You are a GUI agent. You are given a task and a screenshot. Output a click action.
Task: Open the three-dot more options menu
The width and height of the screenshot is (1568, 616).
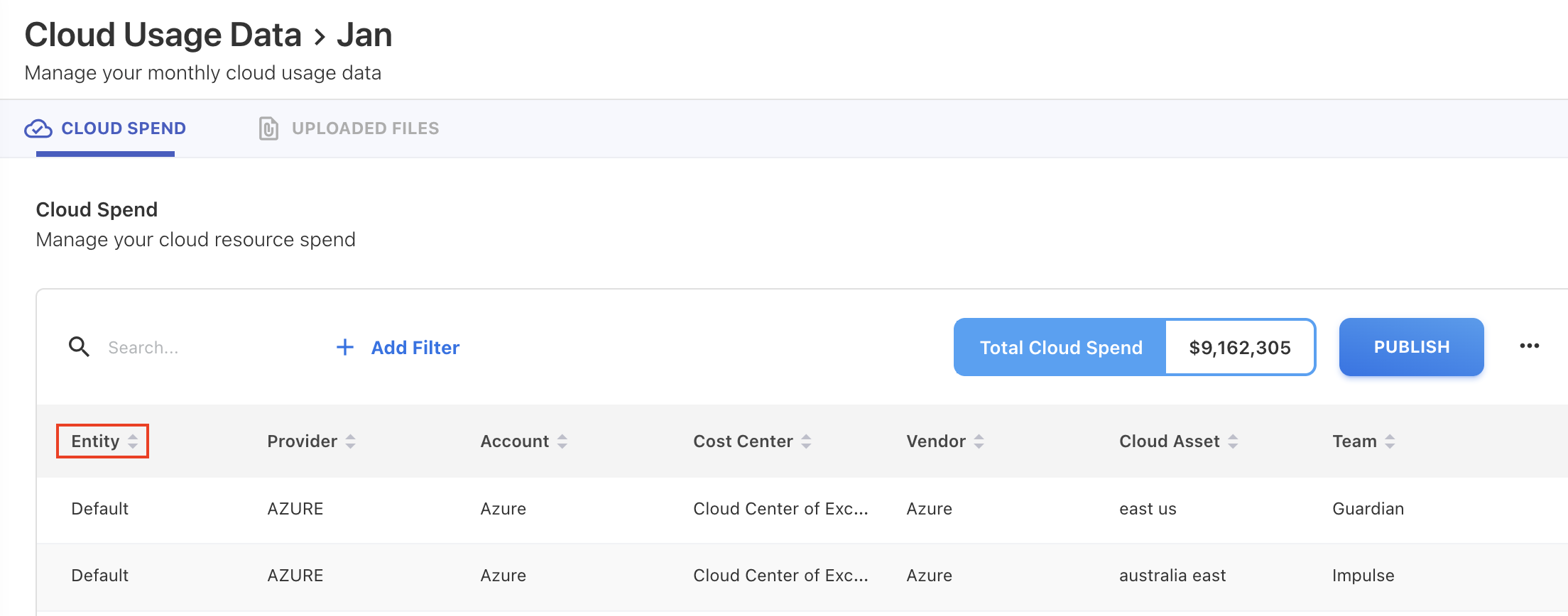[x=1529, y=346]
